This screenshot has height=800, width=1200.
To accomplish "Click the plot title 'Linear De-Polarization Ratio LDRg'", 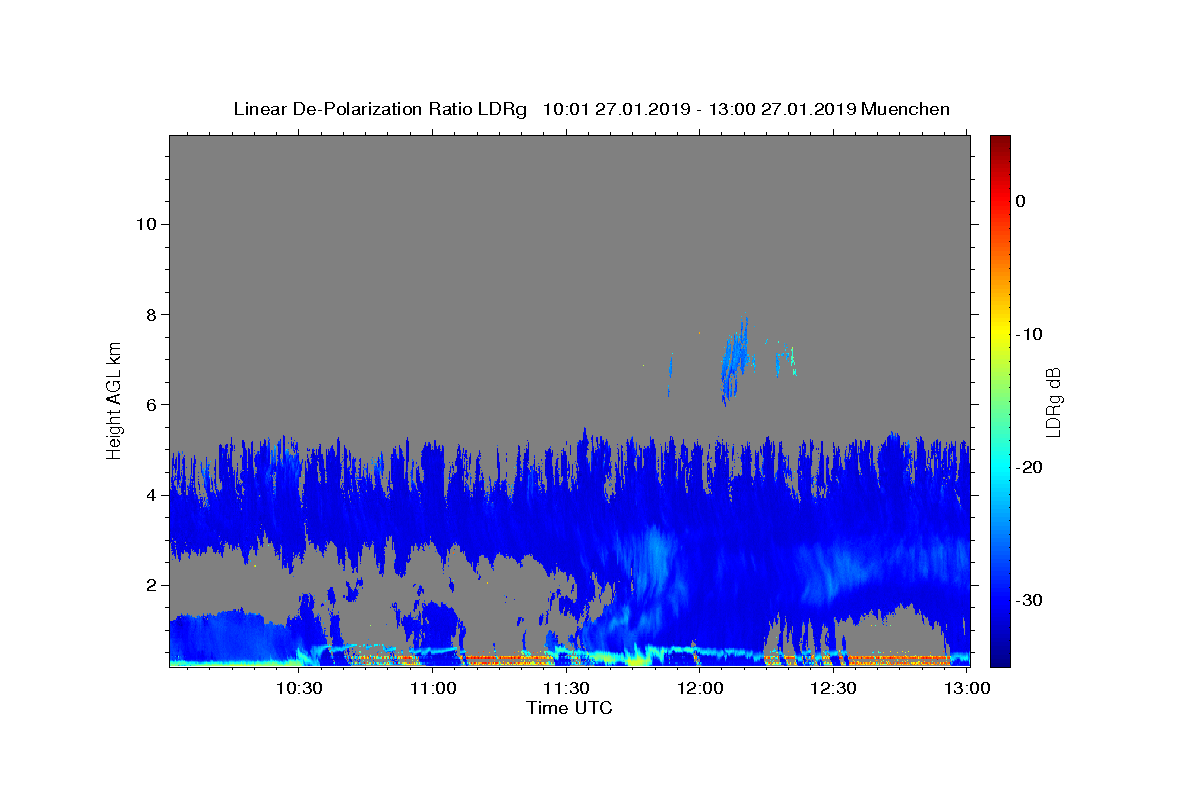I will (380, 109).
